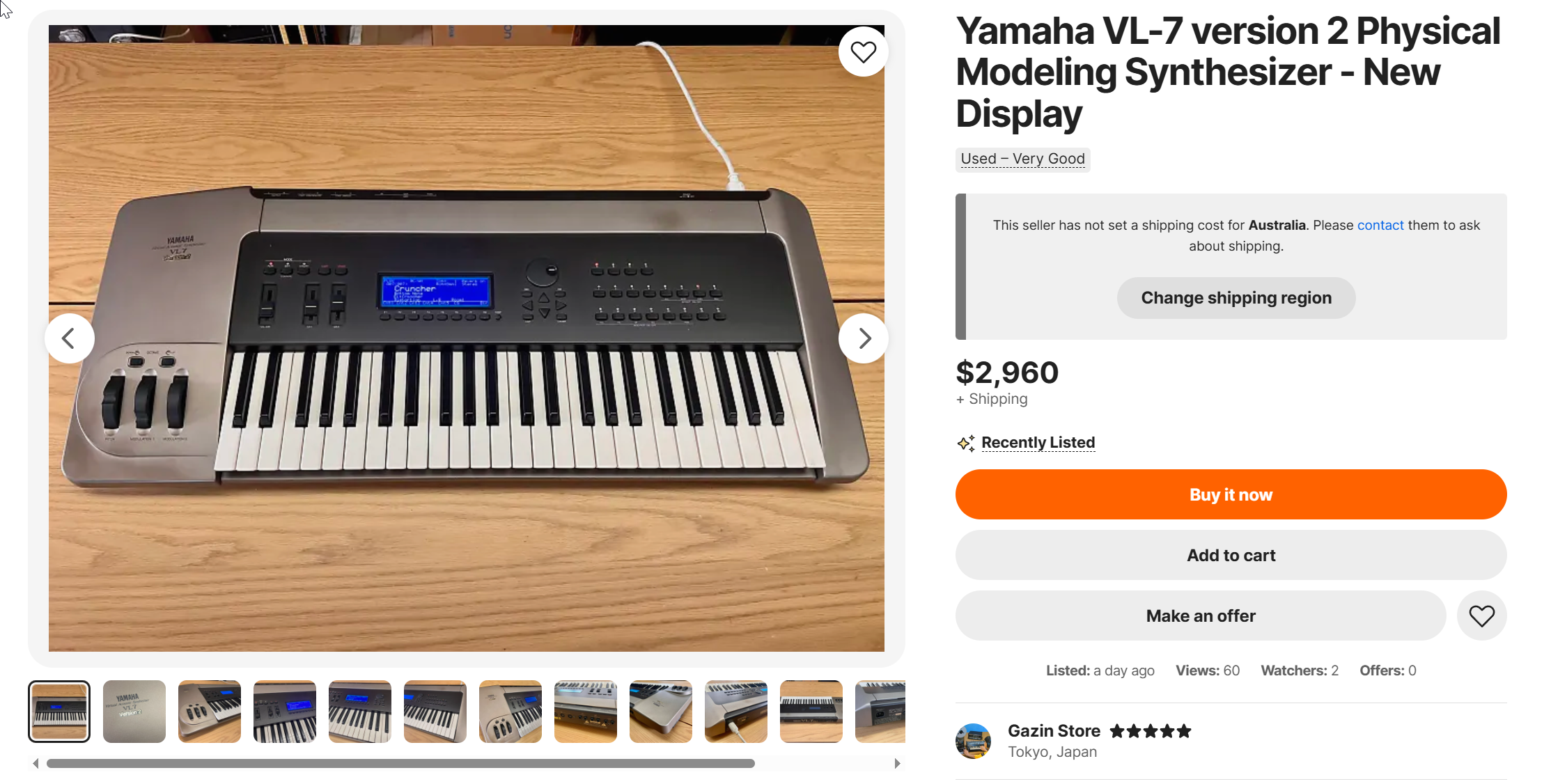Screen dimensions: 1551x784
Task: Open the Recently Listed info label
Action: pyautogui.click(x=1038, y=443)
